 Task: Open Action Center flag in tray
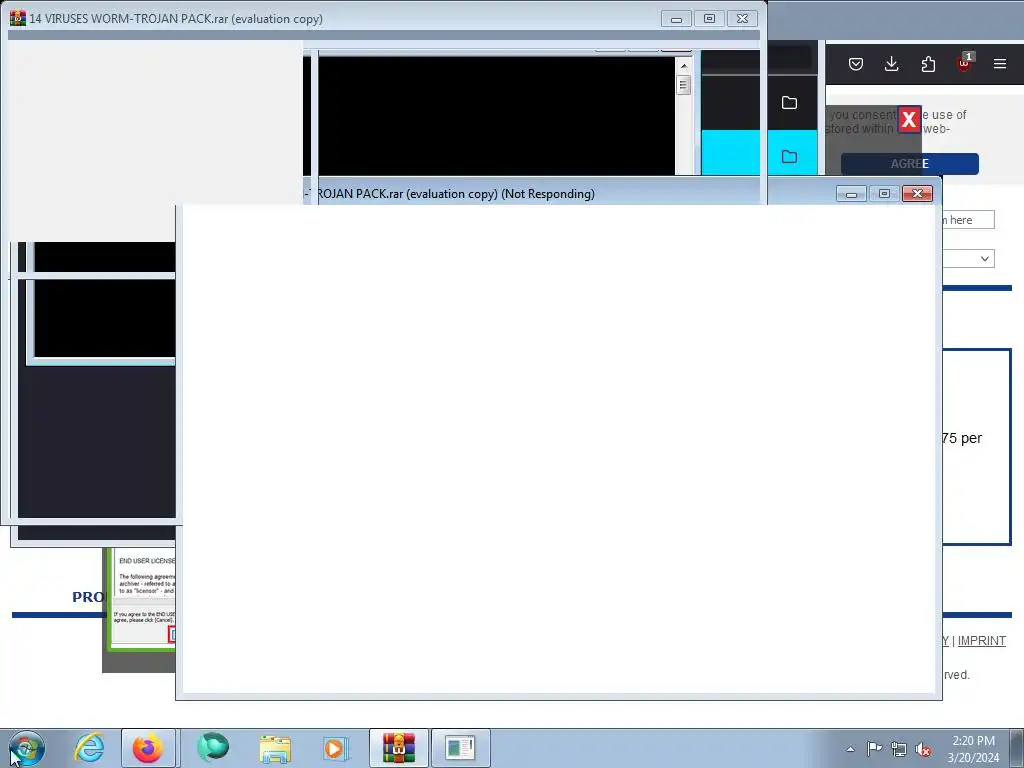(874, 749)
